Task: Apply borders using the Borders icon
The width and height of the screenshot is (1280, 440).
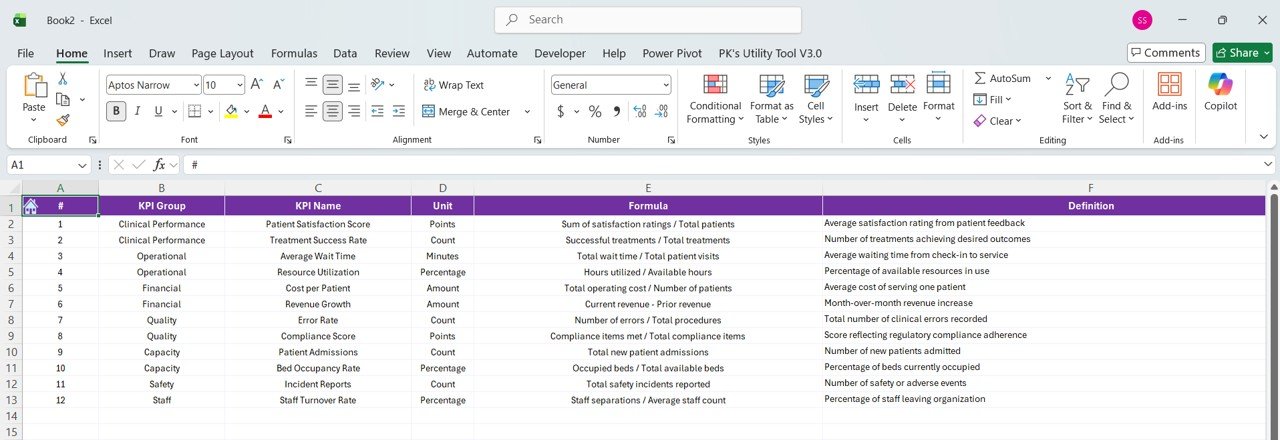Action: (x=195, y=111)
